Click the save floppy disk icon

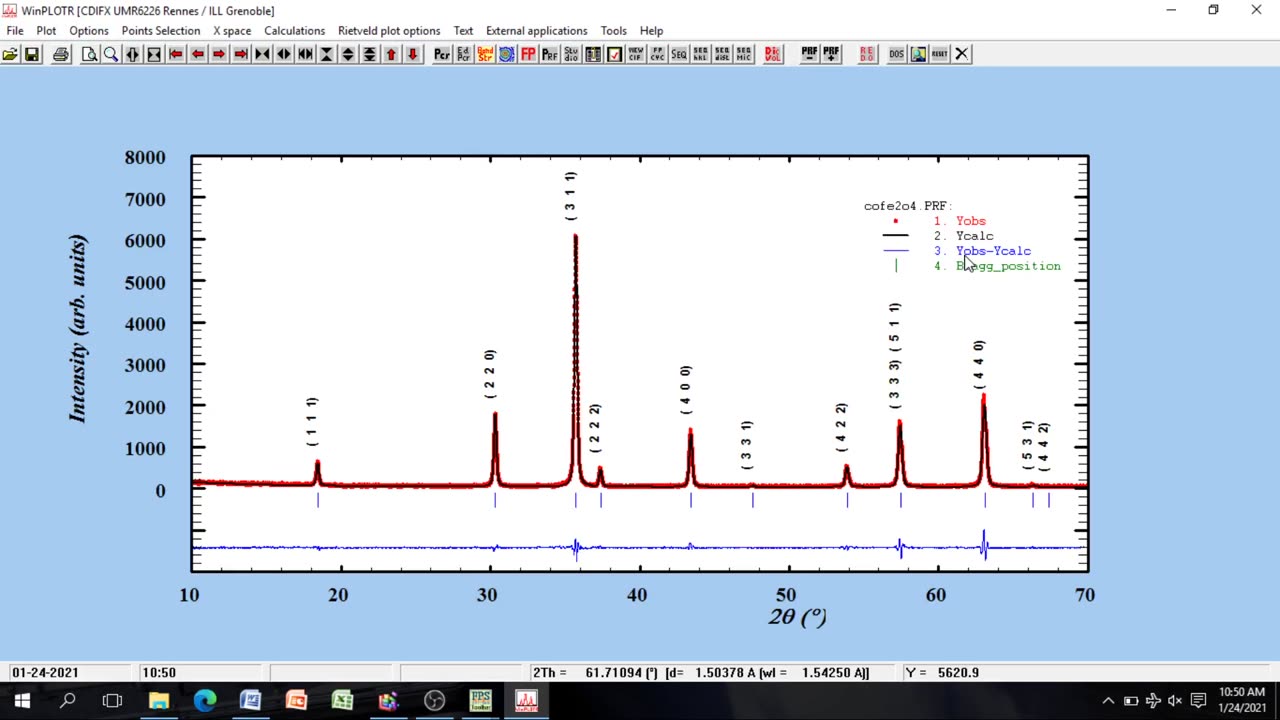click(32, 54)
